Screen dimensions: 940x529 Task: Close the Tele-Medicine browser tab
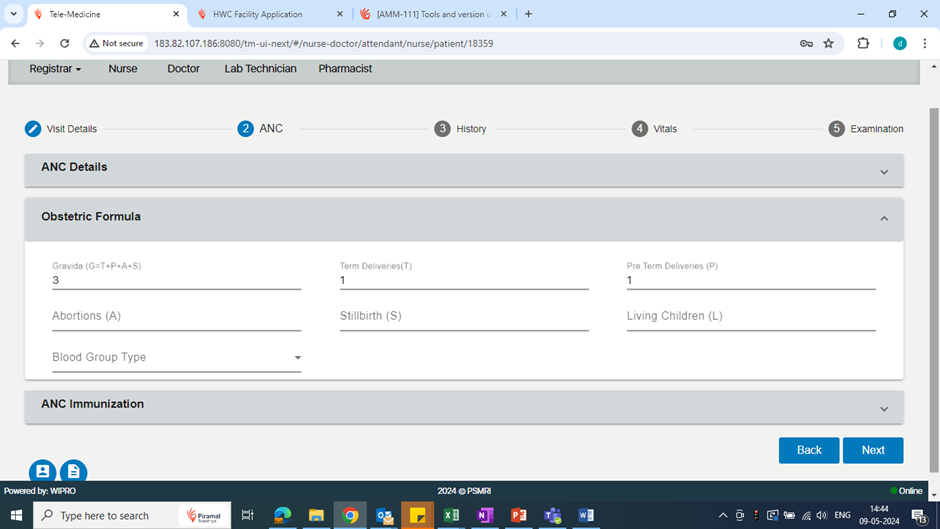click(176, 14)
